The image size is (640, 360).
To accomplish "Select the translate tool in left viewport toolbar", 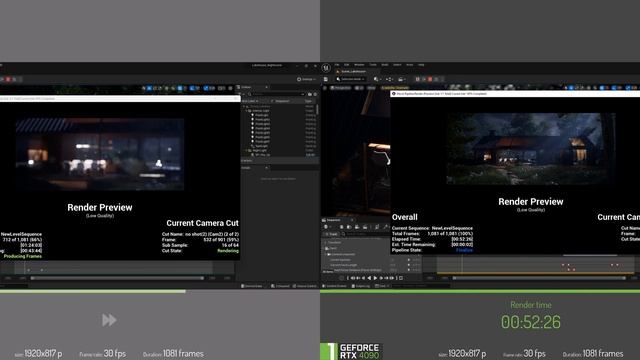I will [149, 88].
